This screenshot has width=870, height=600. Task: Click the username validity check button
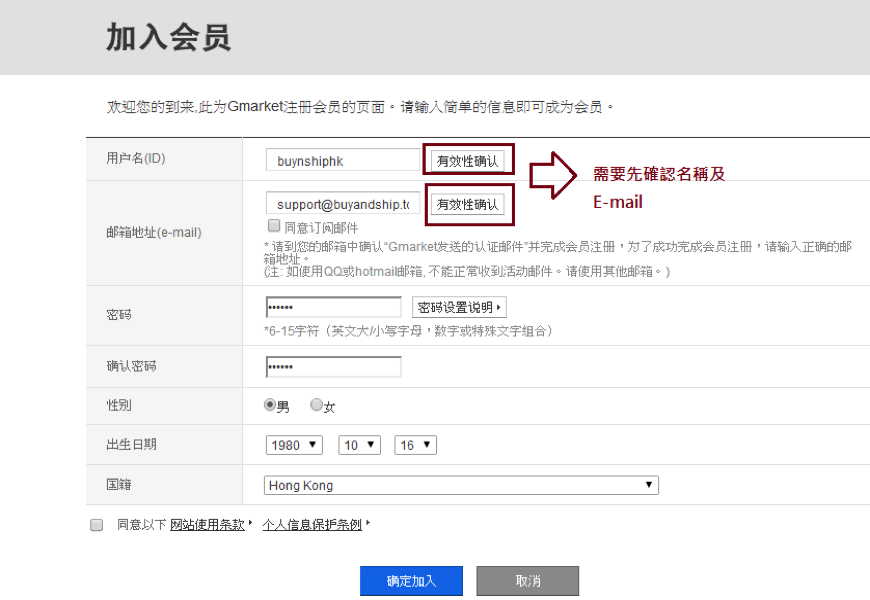coord(467,160)
